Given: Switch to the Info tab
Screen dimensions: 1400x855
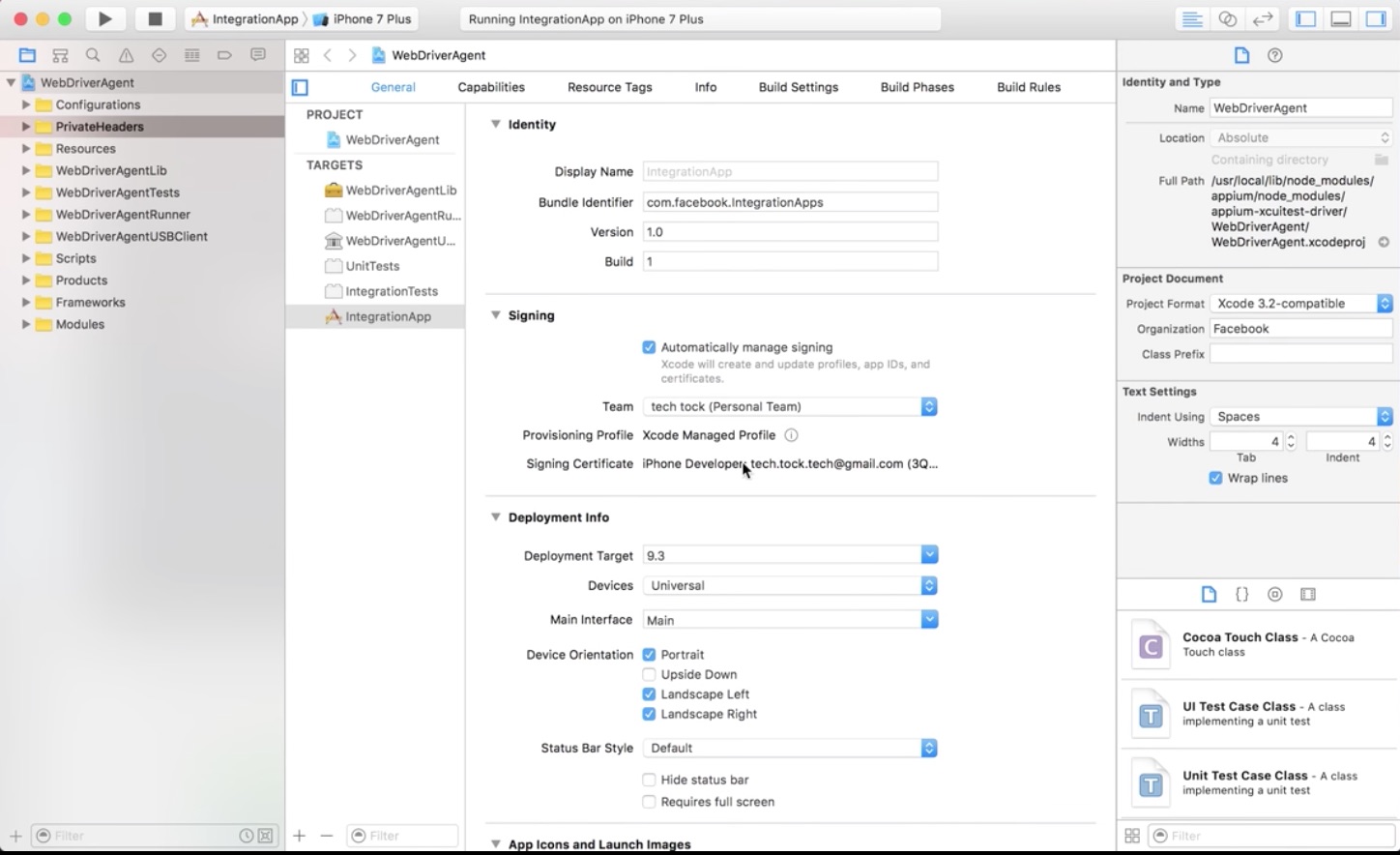Looking at the screenshot, I should [x=706, y=87].
